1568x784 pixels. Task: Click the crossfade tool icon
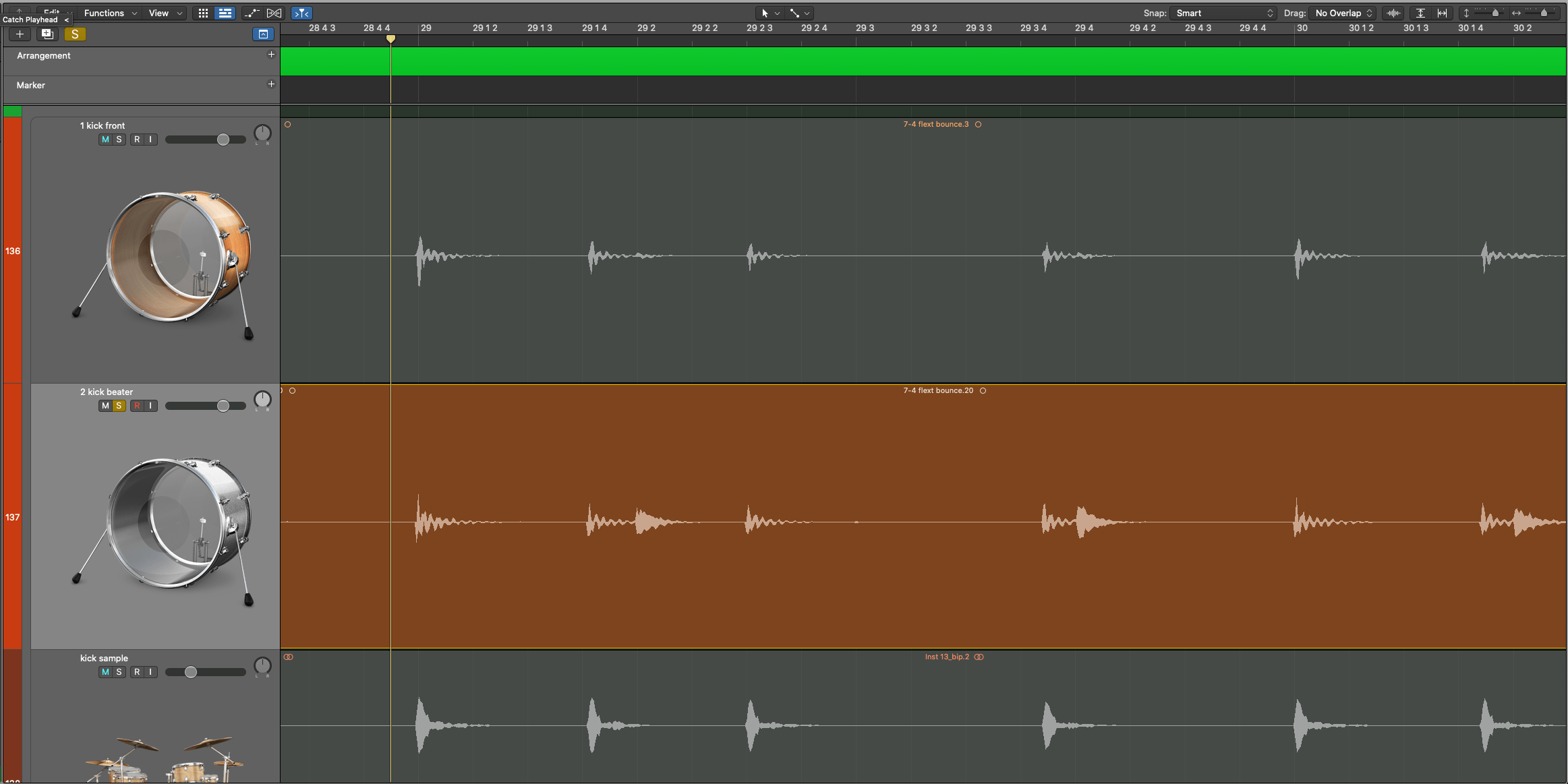[x=274, y=13]
